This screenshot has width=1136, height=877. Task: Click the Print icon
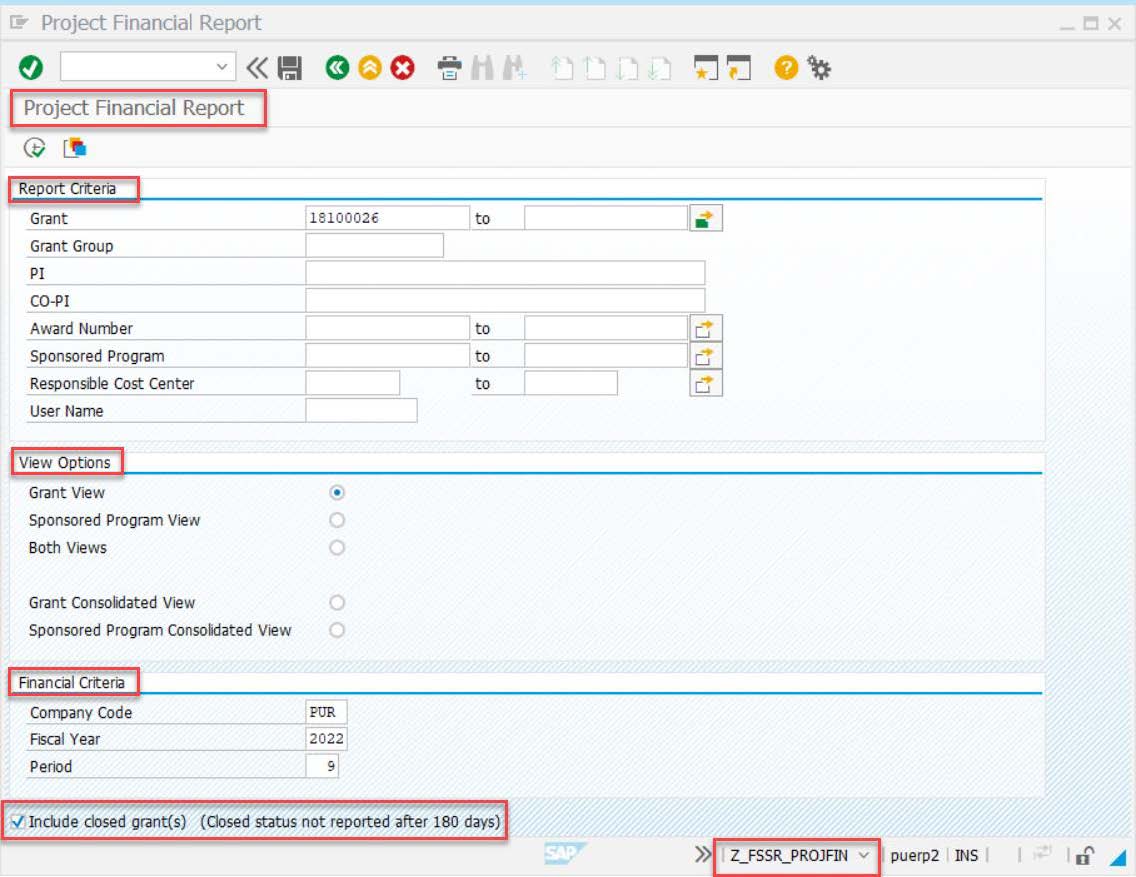tap(449, 68)
